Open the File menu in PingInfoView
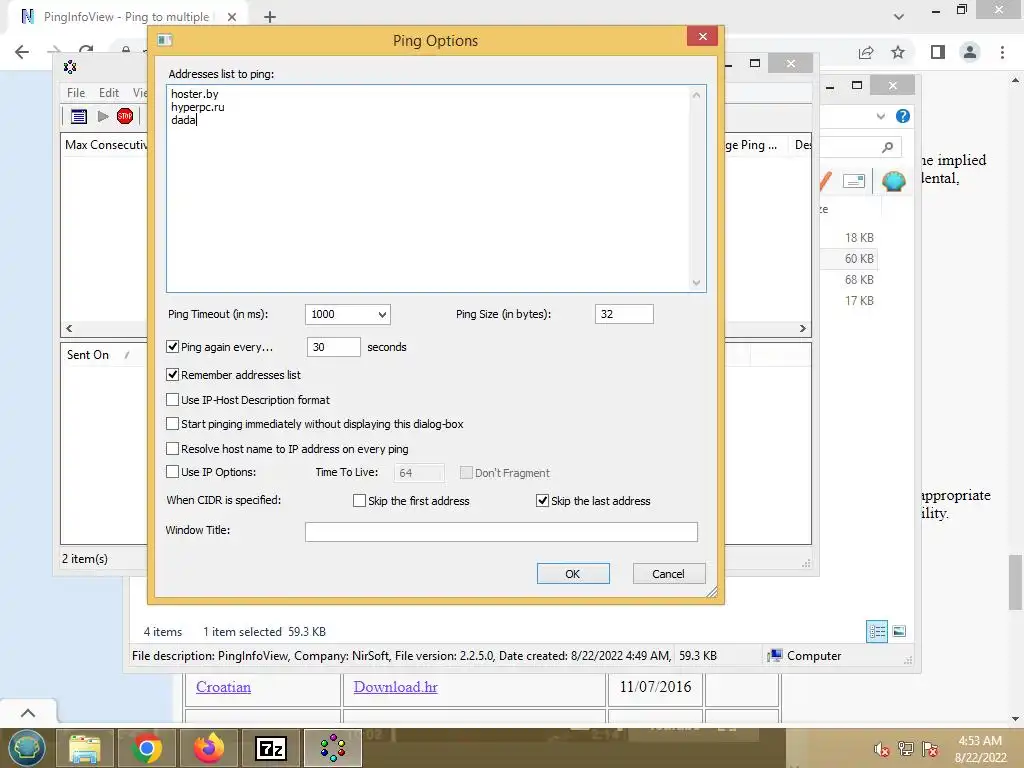 tap(76, 93)
